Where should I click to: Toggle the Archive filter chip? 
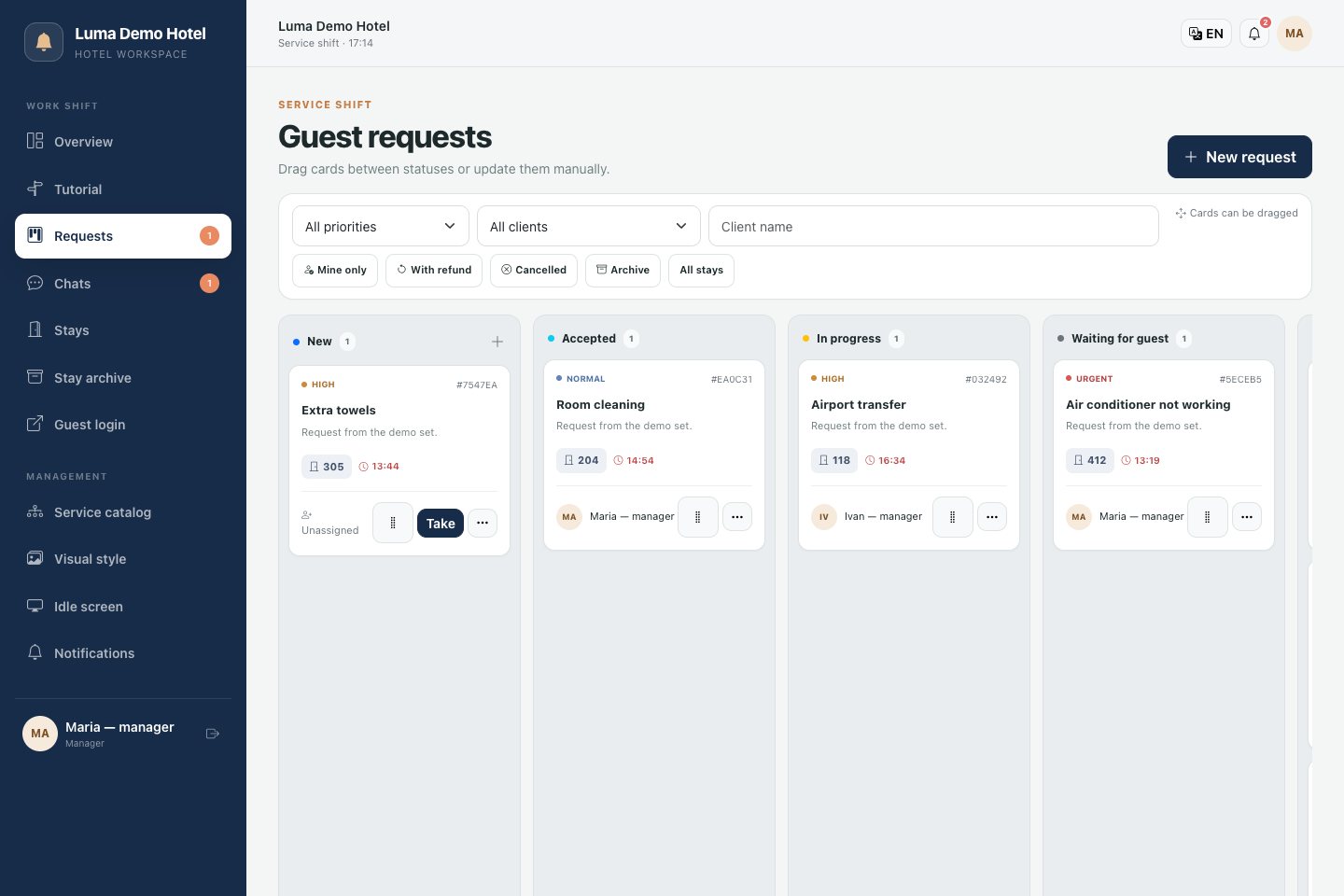point(623,271)
